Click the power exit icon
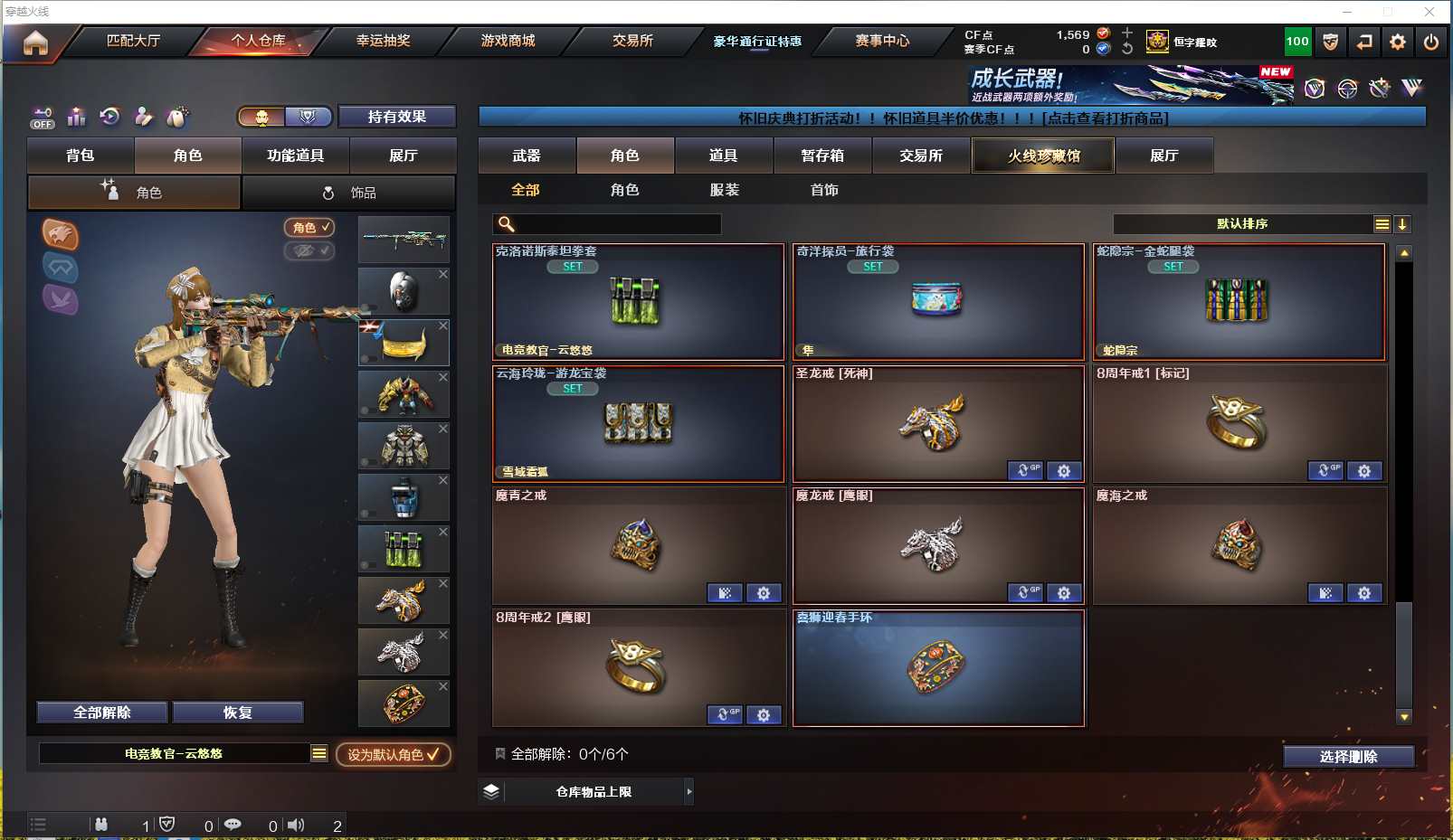Viewport: 1453px width, 840px height. point(1430,42)
